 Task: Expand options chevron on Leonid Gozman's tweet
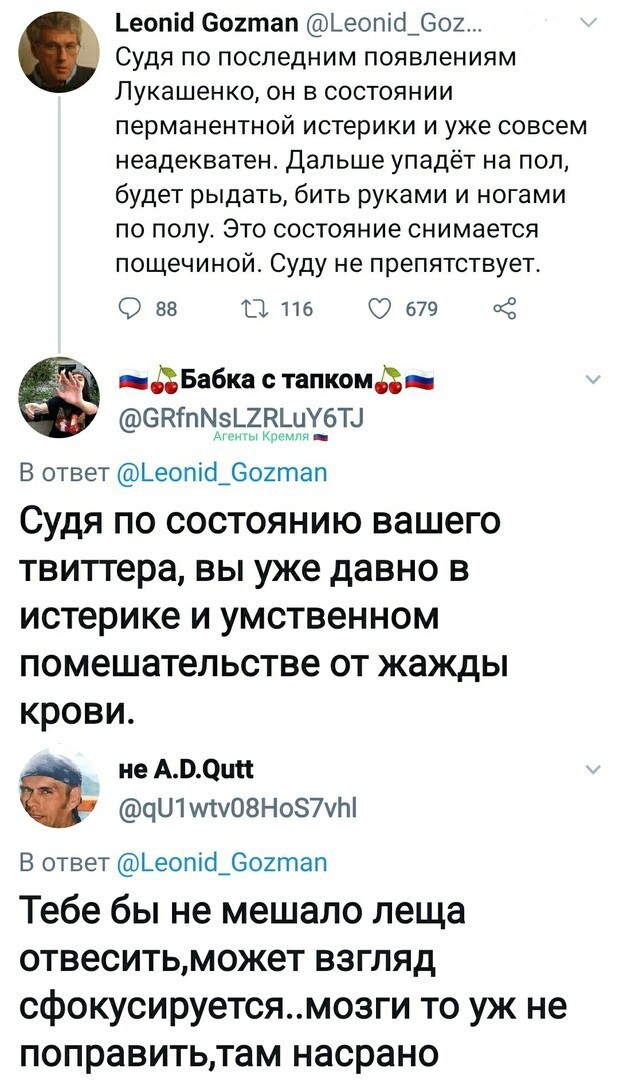click(587, 23)
